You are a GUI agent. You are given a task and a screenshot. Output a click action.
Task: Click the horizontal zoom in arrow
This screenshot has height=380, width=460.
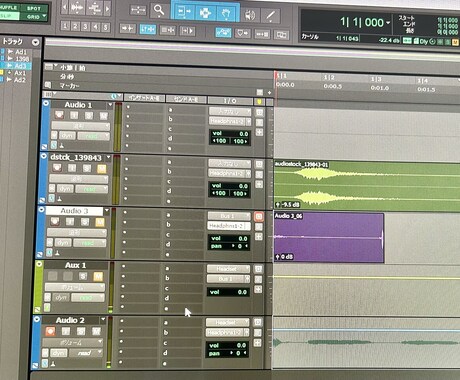[x=107, y=9]
